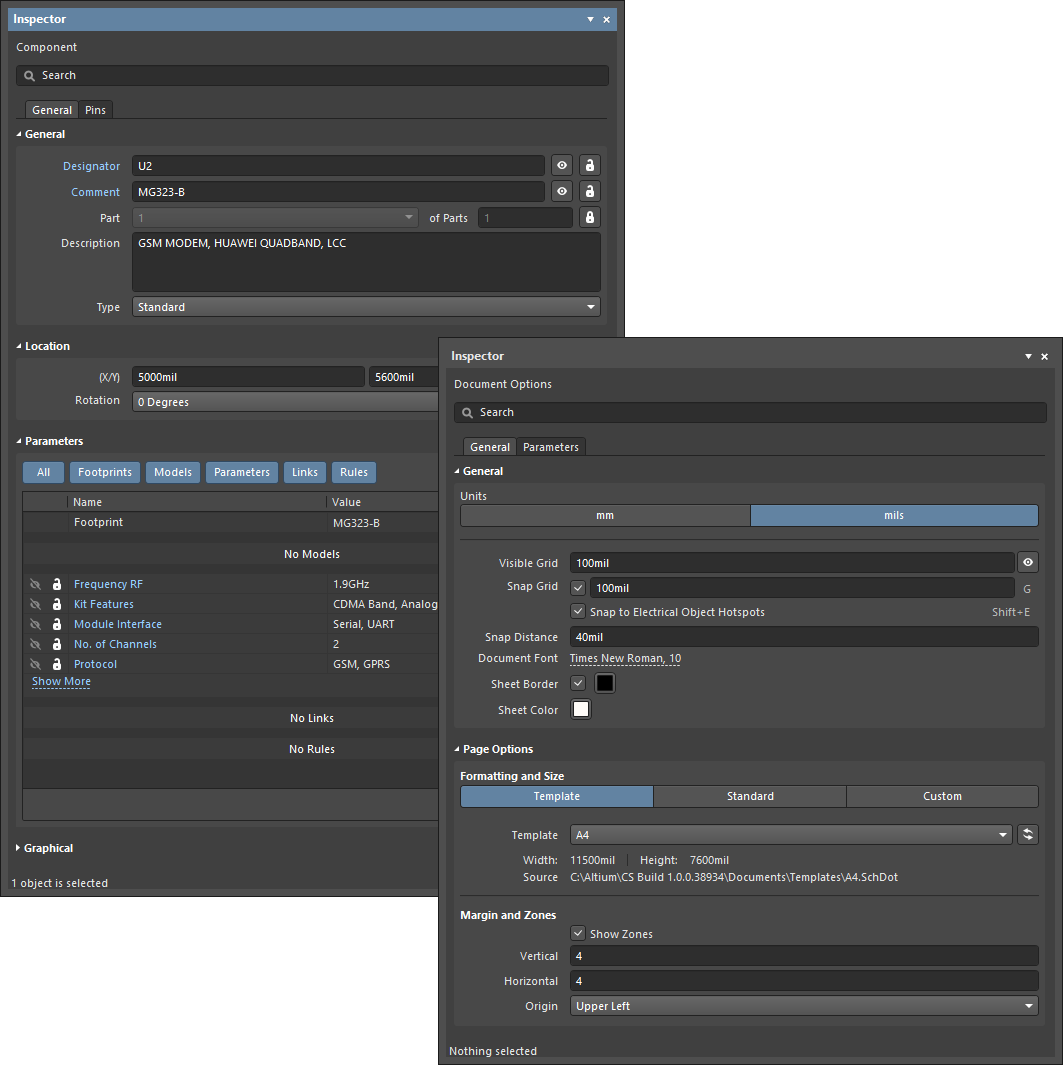
Task: Switch to the Pins tab
Action: point(96,110)
